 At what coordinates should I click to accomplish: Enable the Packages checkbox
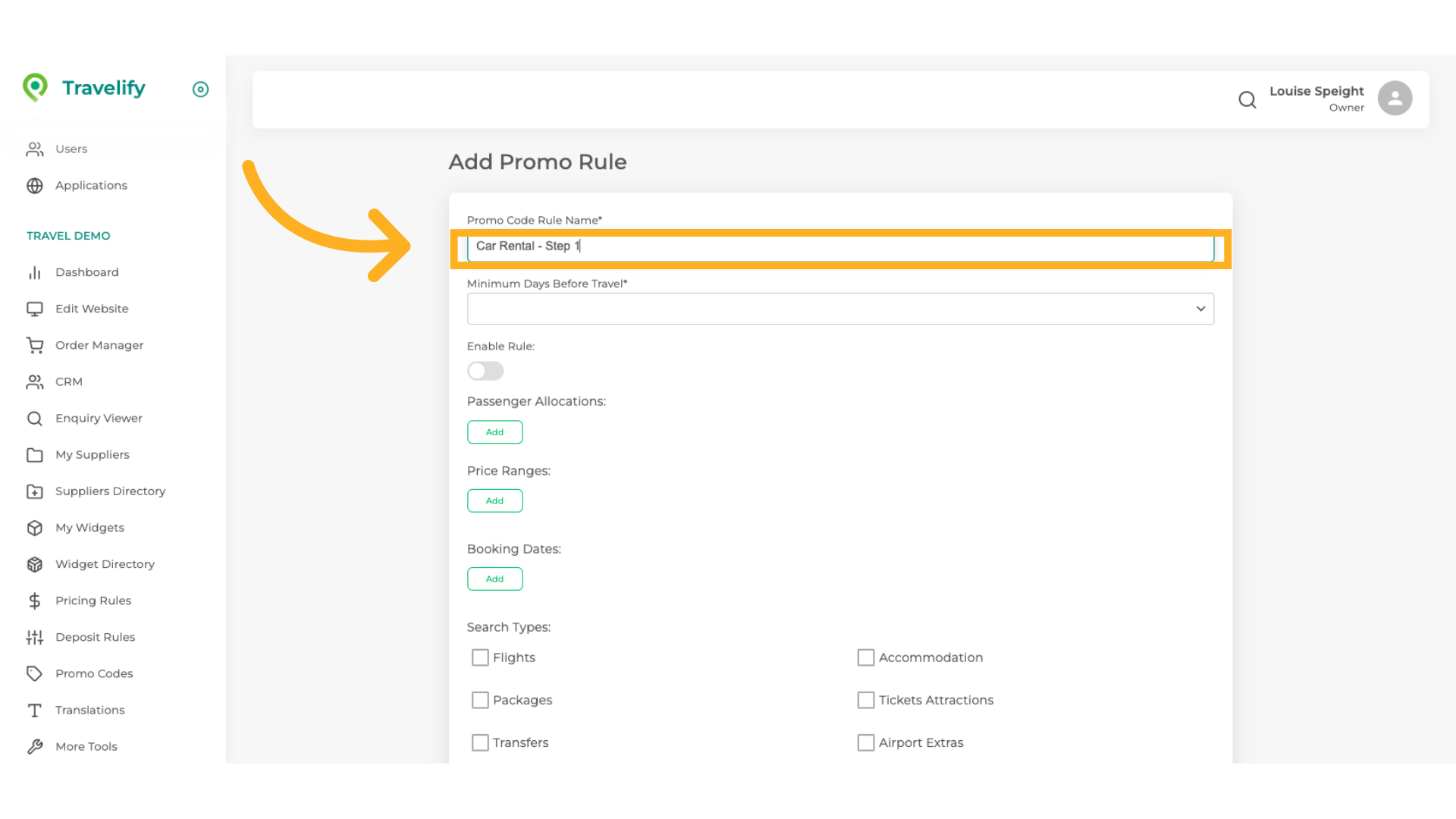(x=480, y=700)
